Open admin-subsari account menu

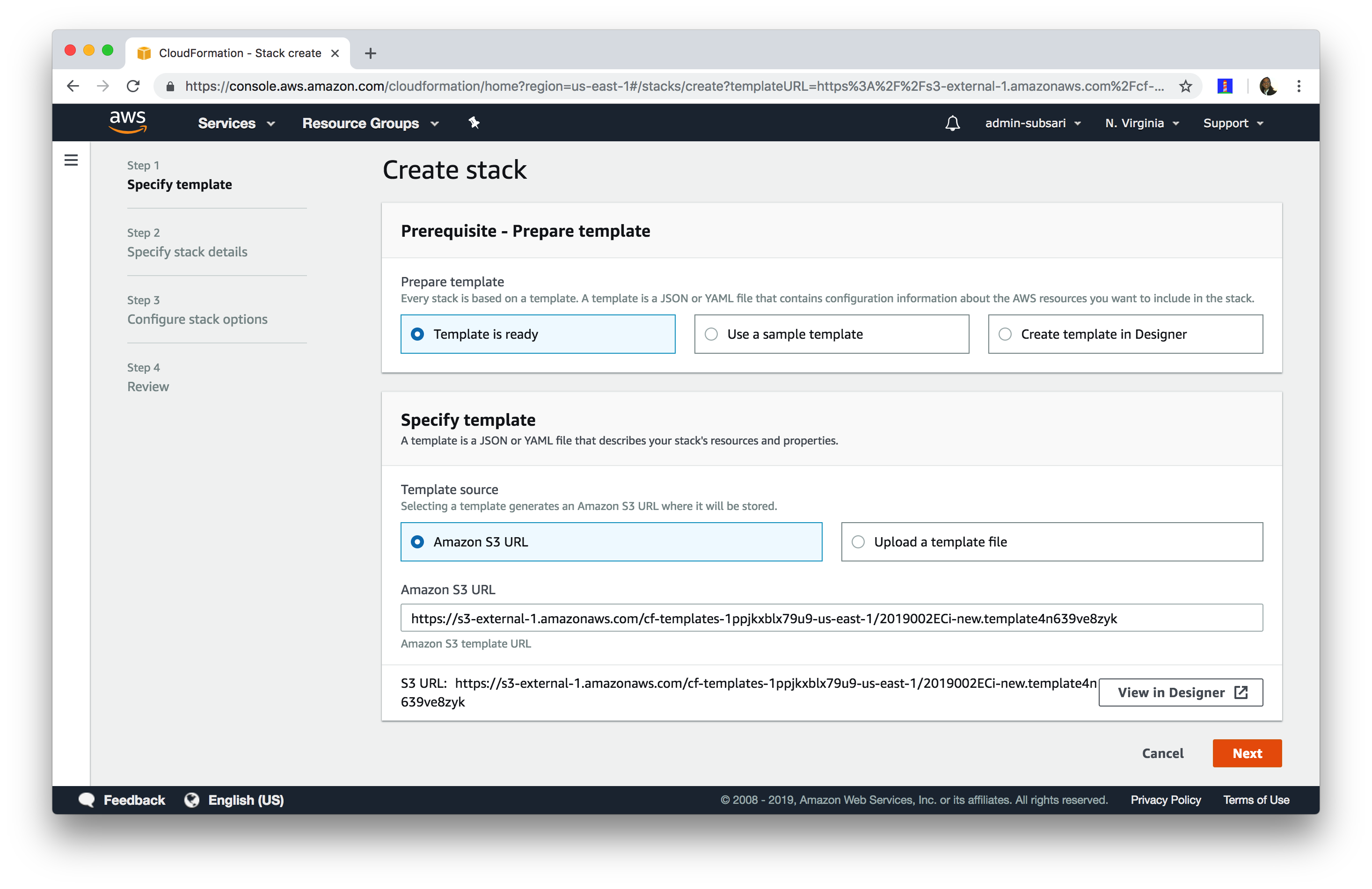1032,124
